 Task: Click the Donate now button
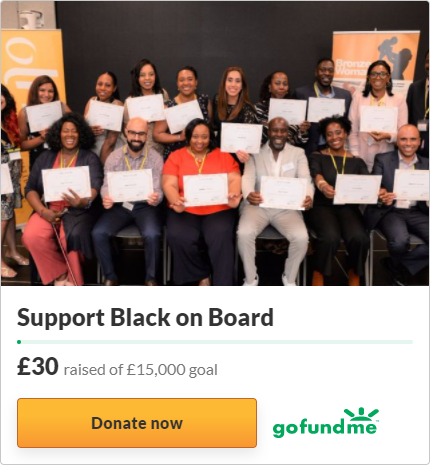(x=137, y=423)
